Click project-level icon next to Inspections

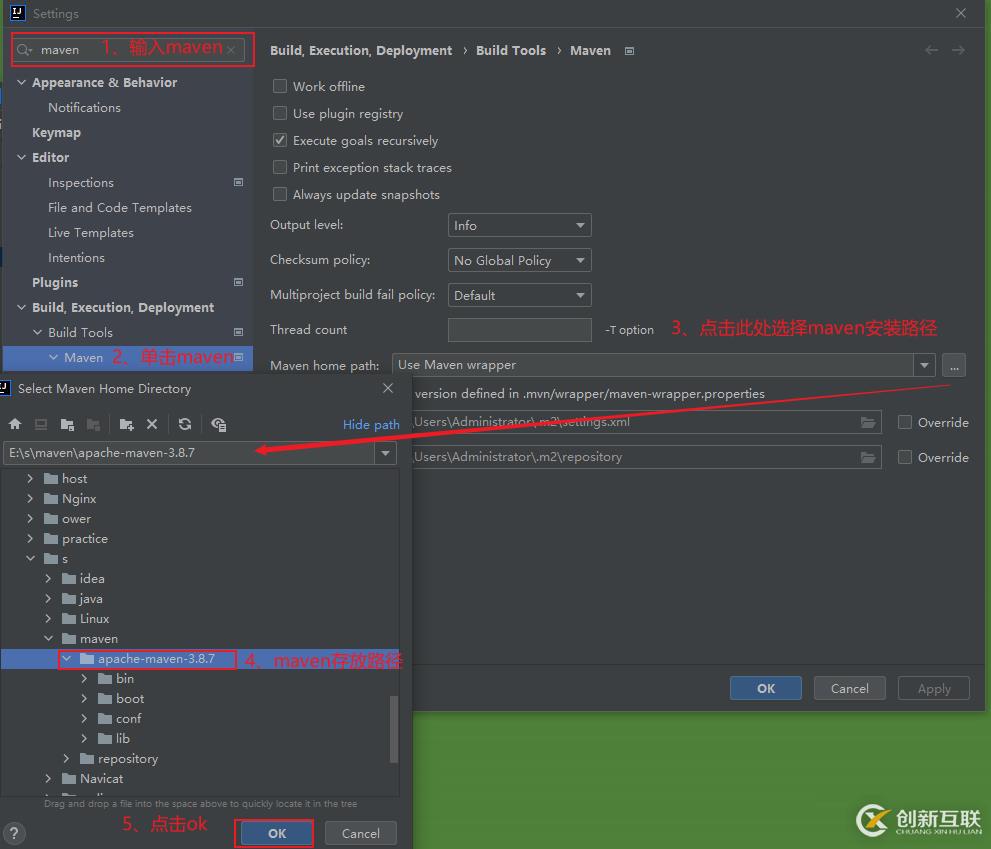click(x=238, y=182)
